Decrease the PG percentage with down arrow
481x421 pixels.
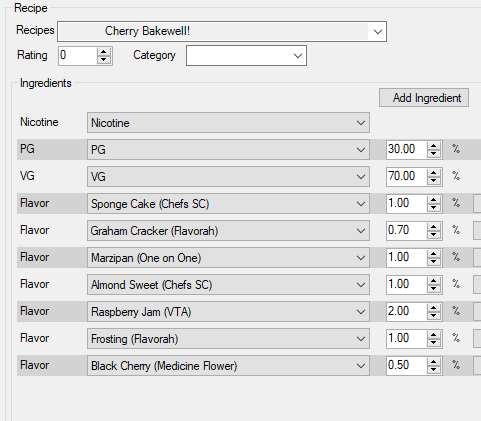[434, 154]
